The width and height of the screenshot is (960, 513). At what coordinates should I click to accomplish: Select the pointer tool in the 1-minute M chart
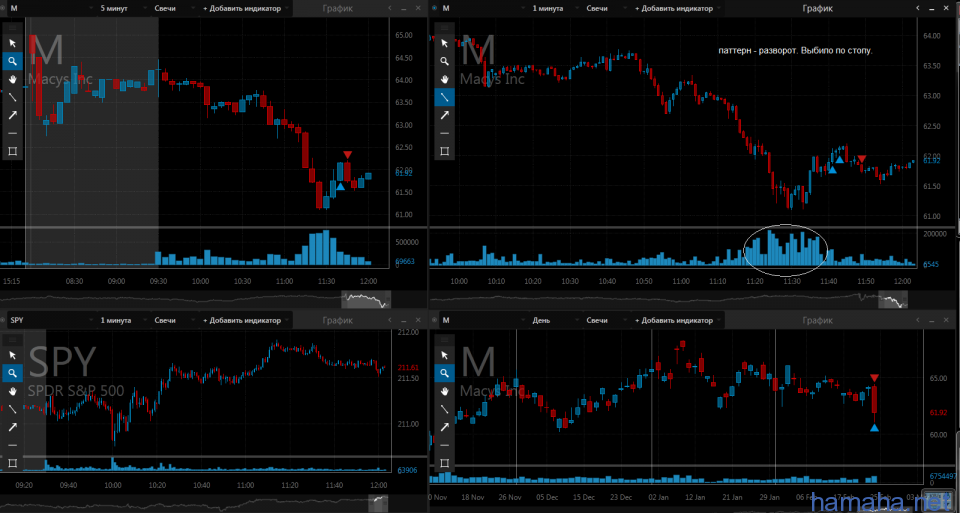(x=444, y=43)
